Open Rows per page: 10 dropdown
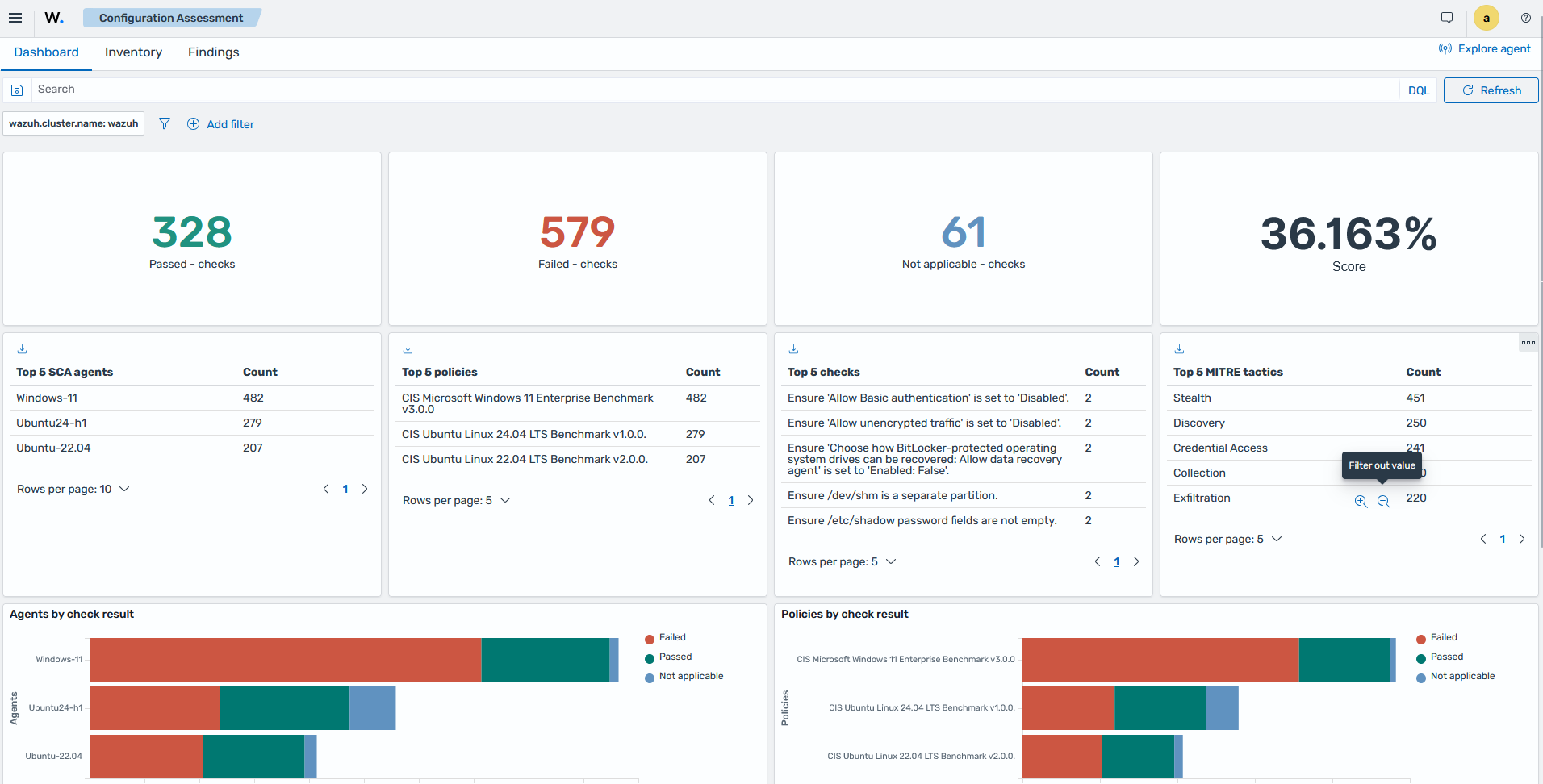The image size is (1543, 784). click(73, 489)
